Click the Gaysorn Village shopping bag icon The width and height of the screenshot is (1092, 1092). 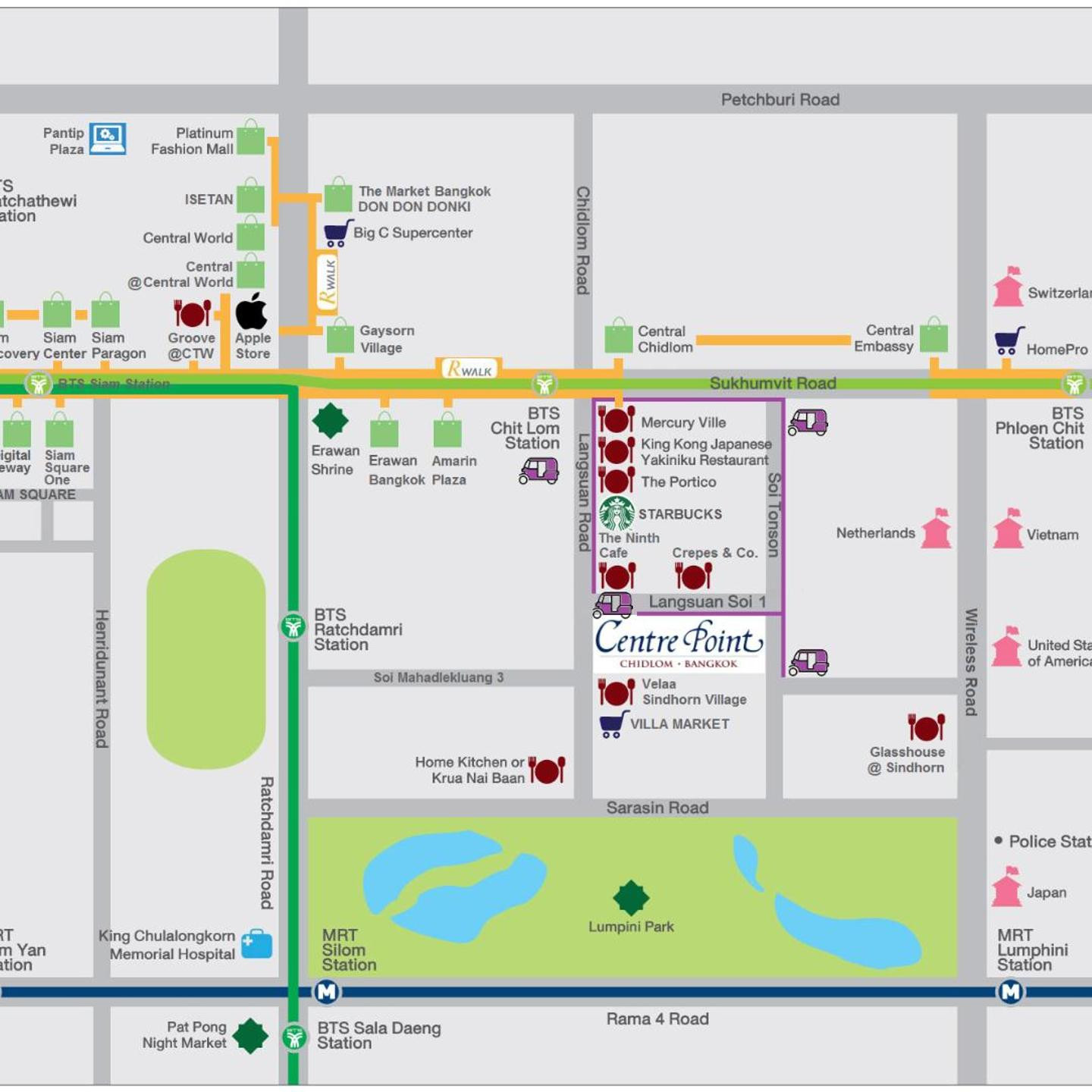tap(340, 336)
